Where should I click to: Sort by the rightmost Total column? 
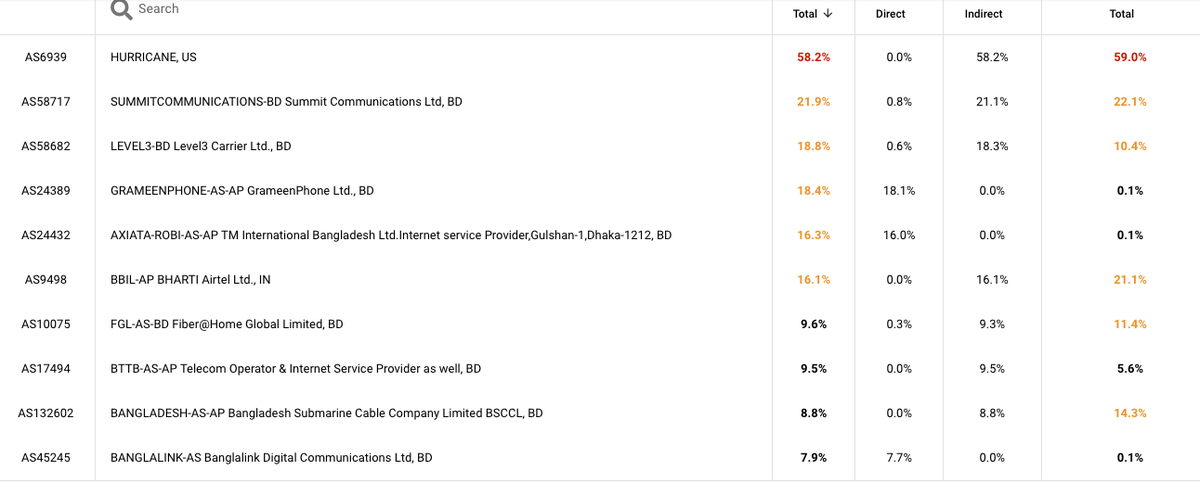pyautogui.click(x=1122, y=14)
